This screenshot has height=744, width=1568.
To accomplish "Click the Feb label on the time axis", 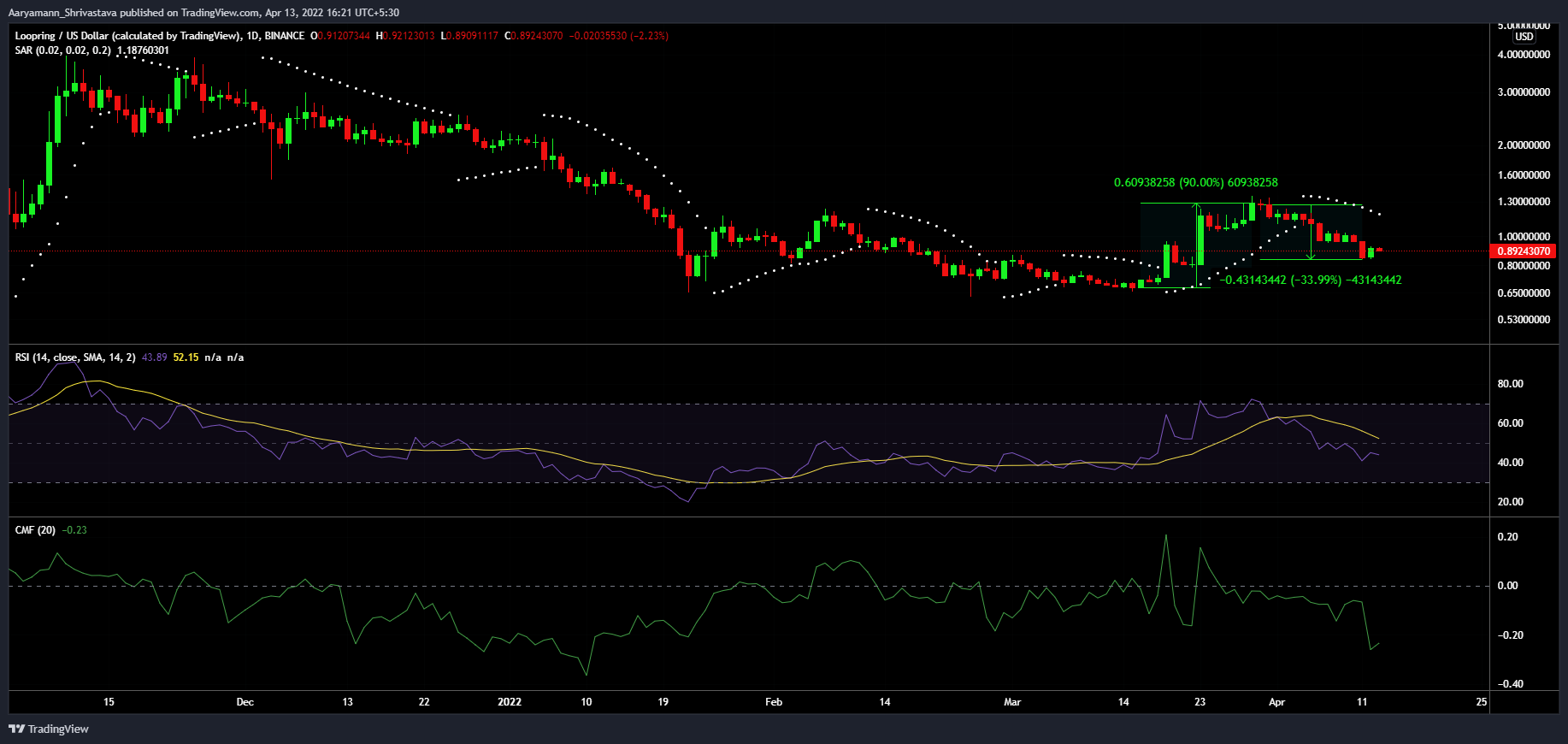I will point(774,702).
